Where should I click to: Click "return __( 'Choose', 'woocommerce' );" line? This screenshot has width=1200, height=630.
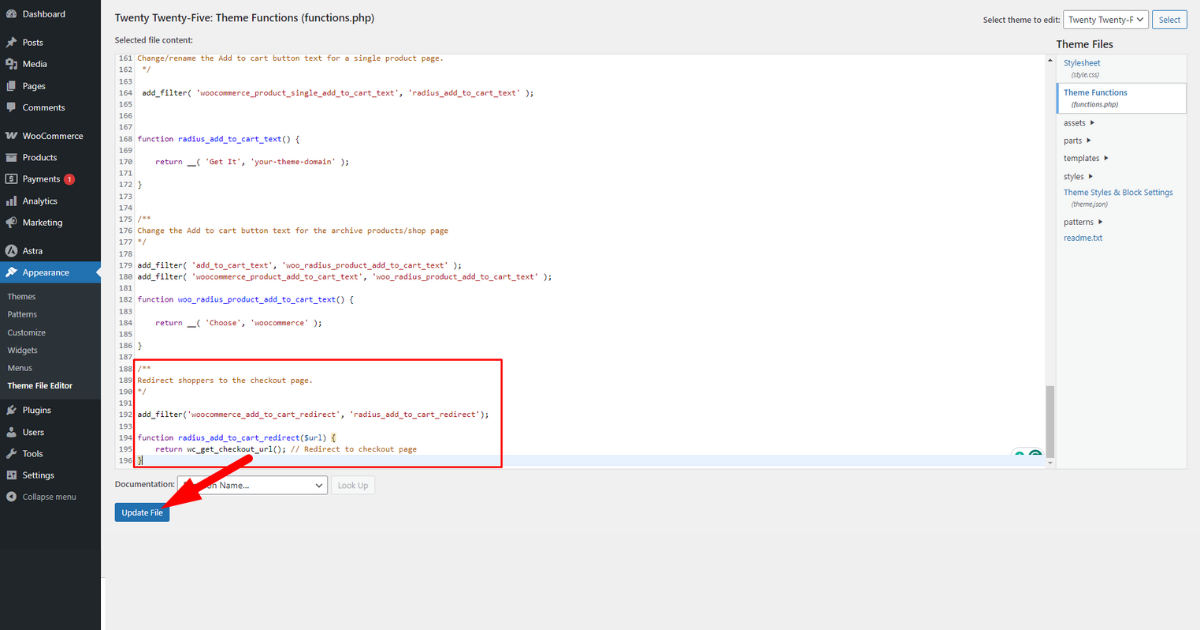click(x=239, y=323)
